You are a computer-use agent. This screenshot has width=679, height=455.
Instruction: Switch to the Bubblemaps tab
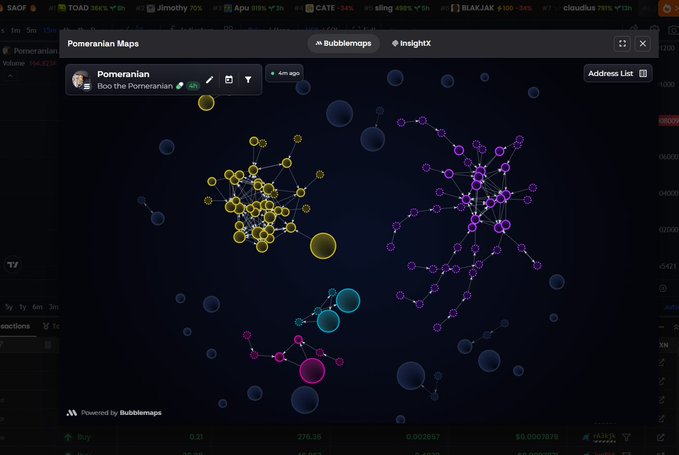point(343,43)
